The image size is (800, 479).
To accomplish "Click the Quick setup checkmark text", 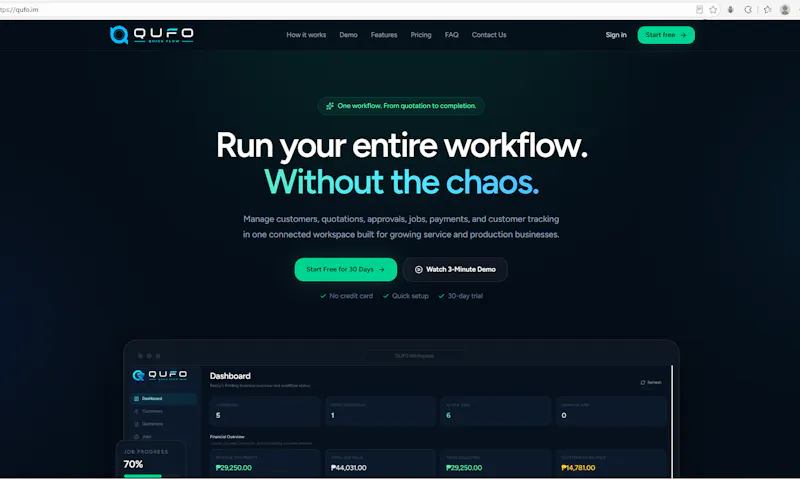I will pyautogui.click(x=406, y=296).
